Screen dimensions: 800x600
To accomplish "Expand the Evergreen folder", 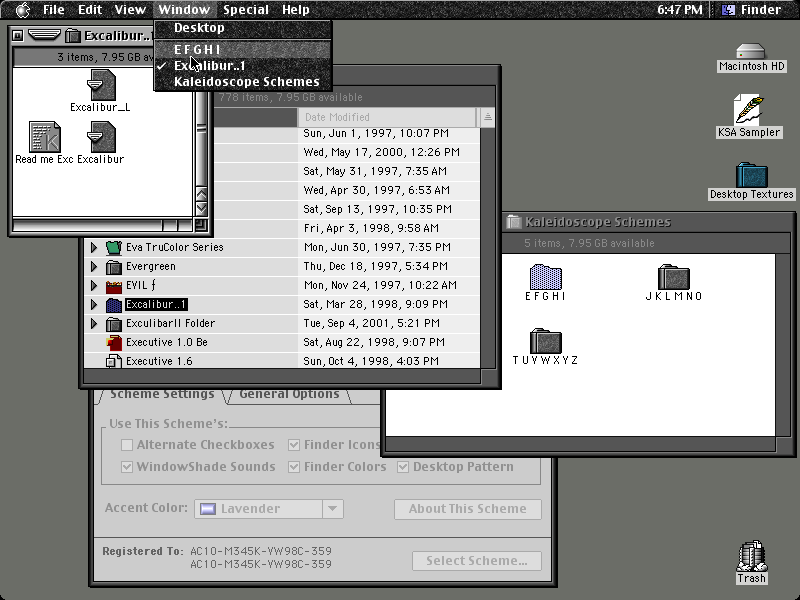I will (x=94, y=266).
